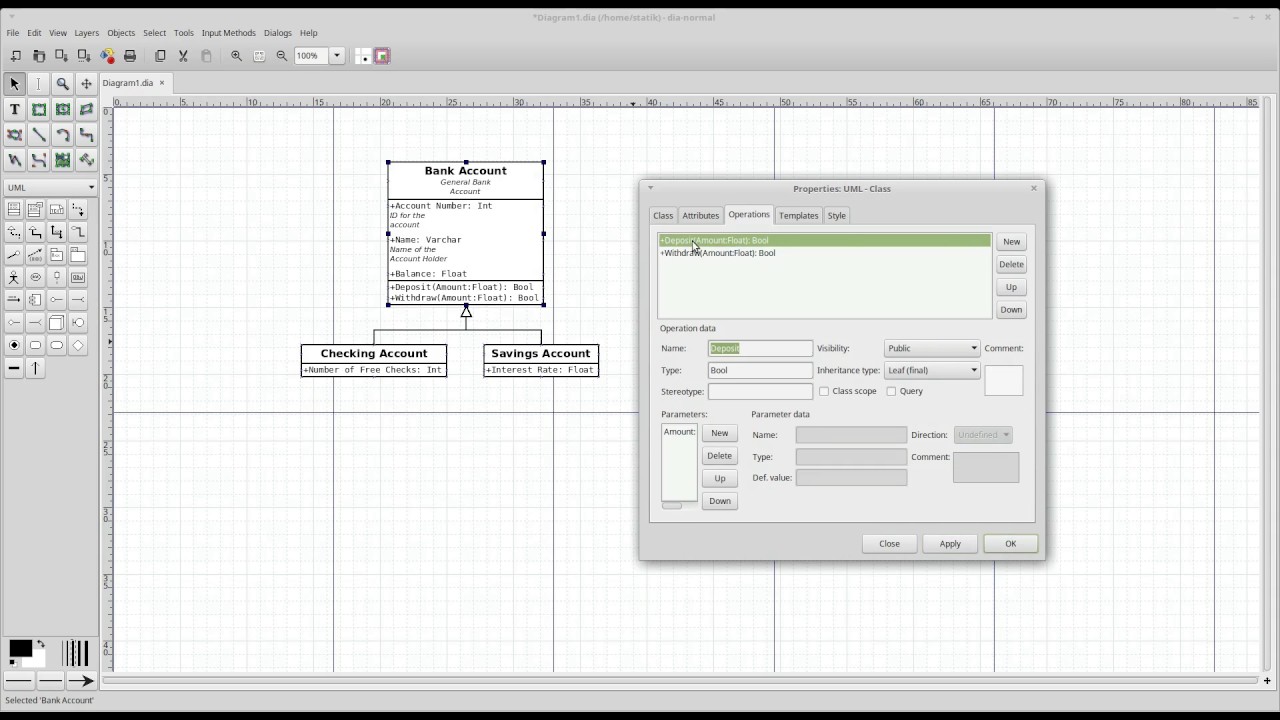Pick the UML Use case ellipse
The width and height of the screenshot is (1280, 720).
[36, 277]
